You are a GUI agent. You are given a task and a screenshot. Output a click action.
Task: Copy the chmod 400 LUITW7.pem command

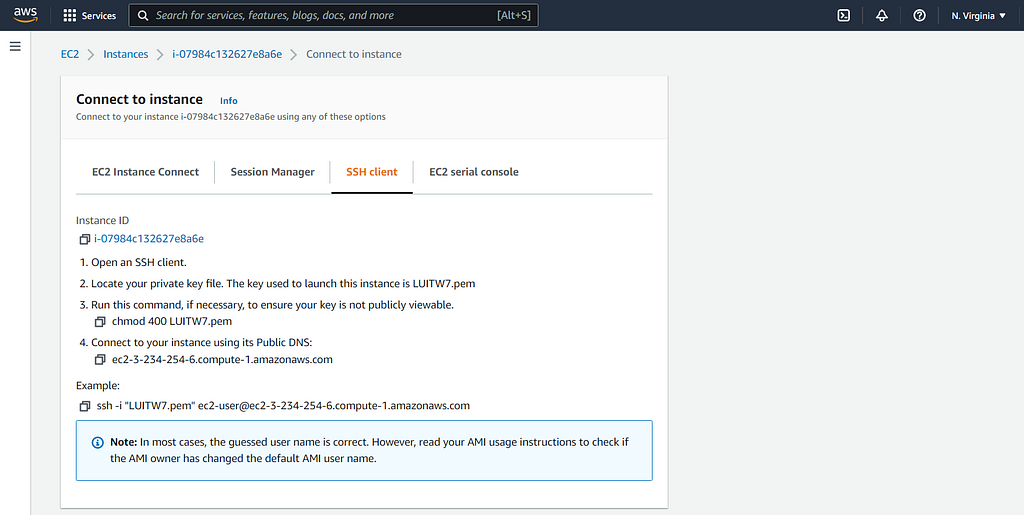coord(100,322)
